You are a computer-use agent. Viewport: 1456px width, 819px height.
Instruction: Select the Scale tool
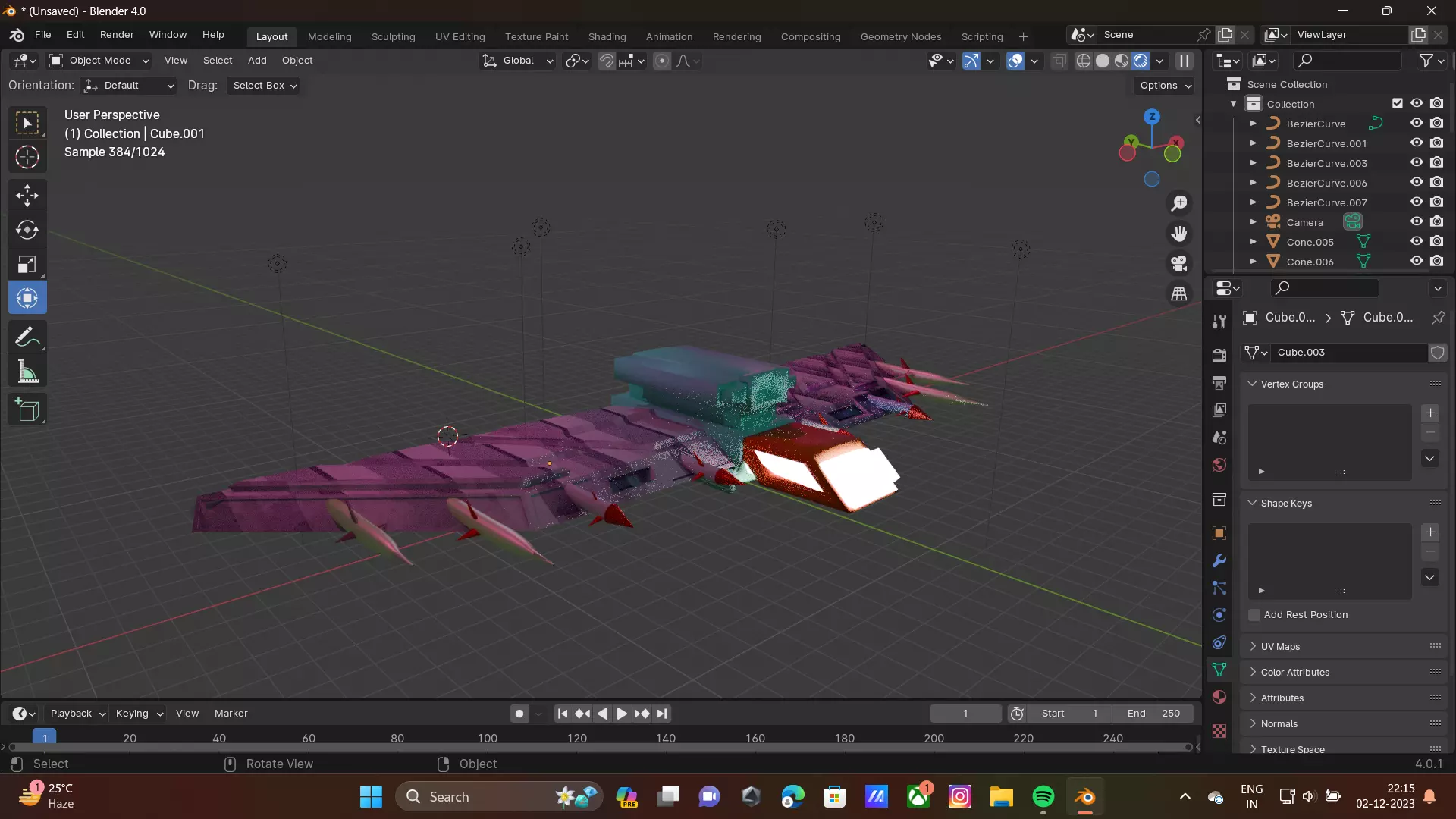(x=27, y=264)
